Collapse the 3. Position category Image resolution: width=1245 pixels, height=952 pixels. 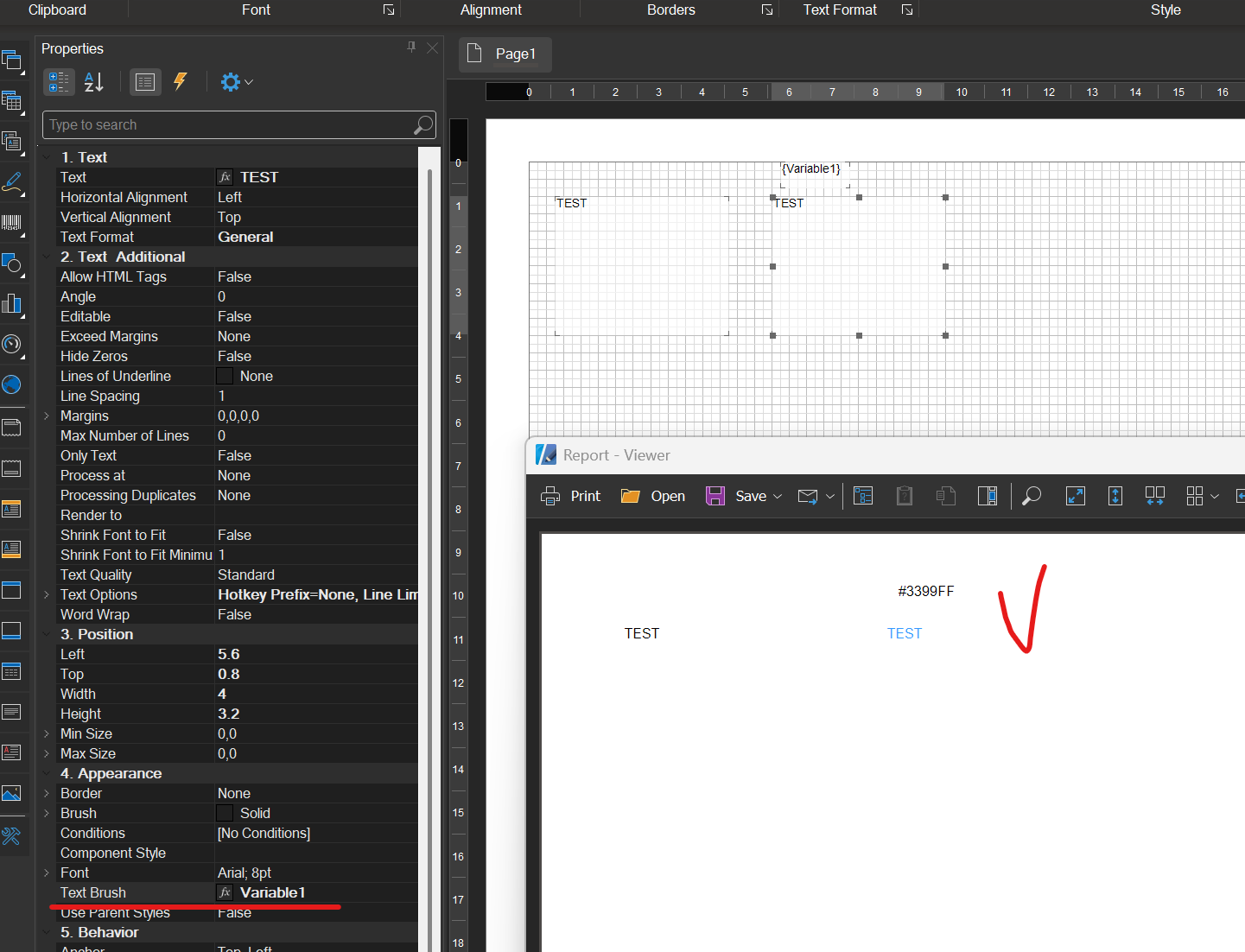pos(47,634)
